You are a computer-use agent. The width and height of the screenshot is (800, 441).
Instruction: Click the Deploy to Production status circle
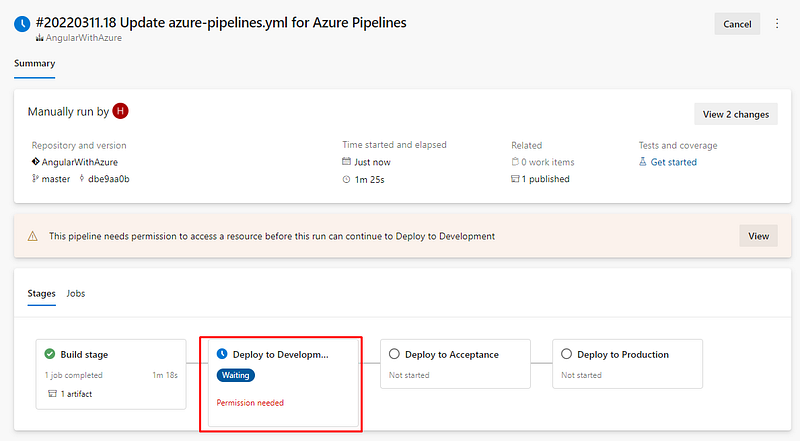(567, 354)
